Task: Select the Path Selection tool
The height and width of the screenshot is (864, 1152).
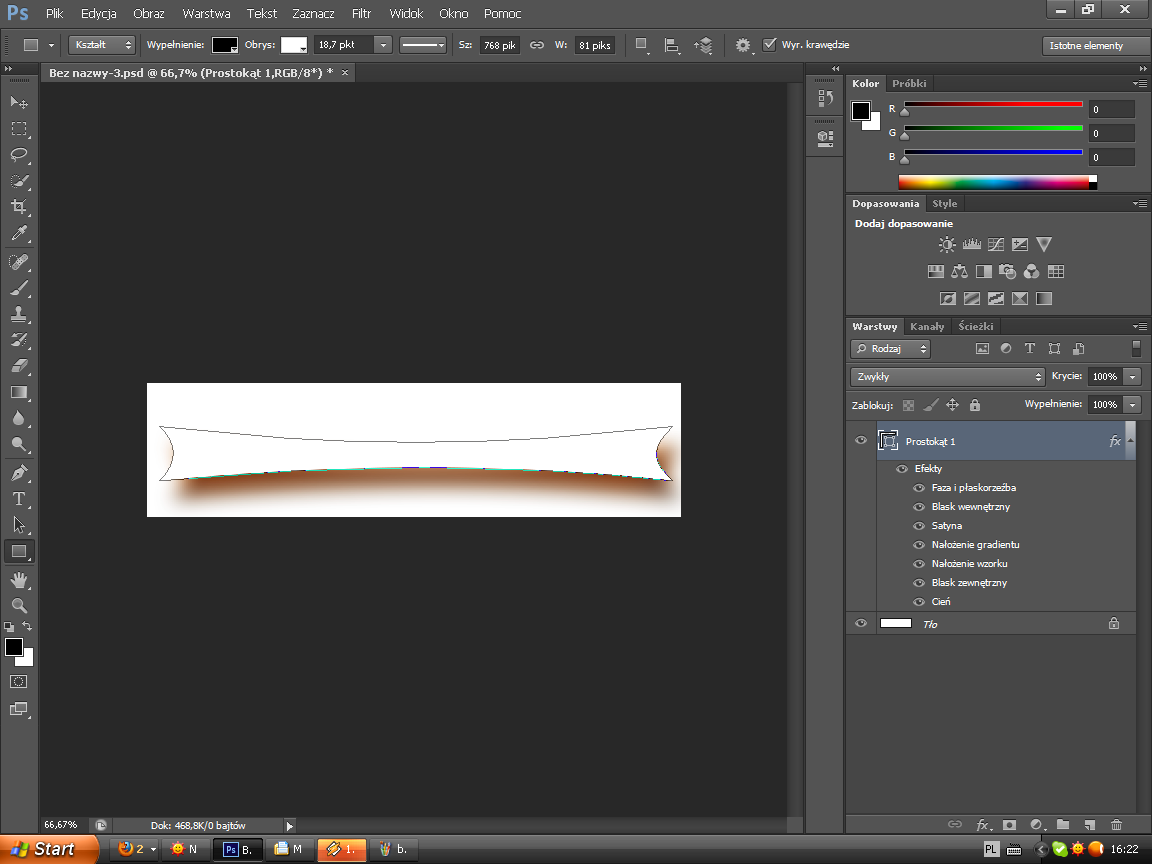Action: pos(19,525)
